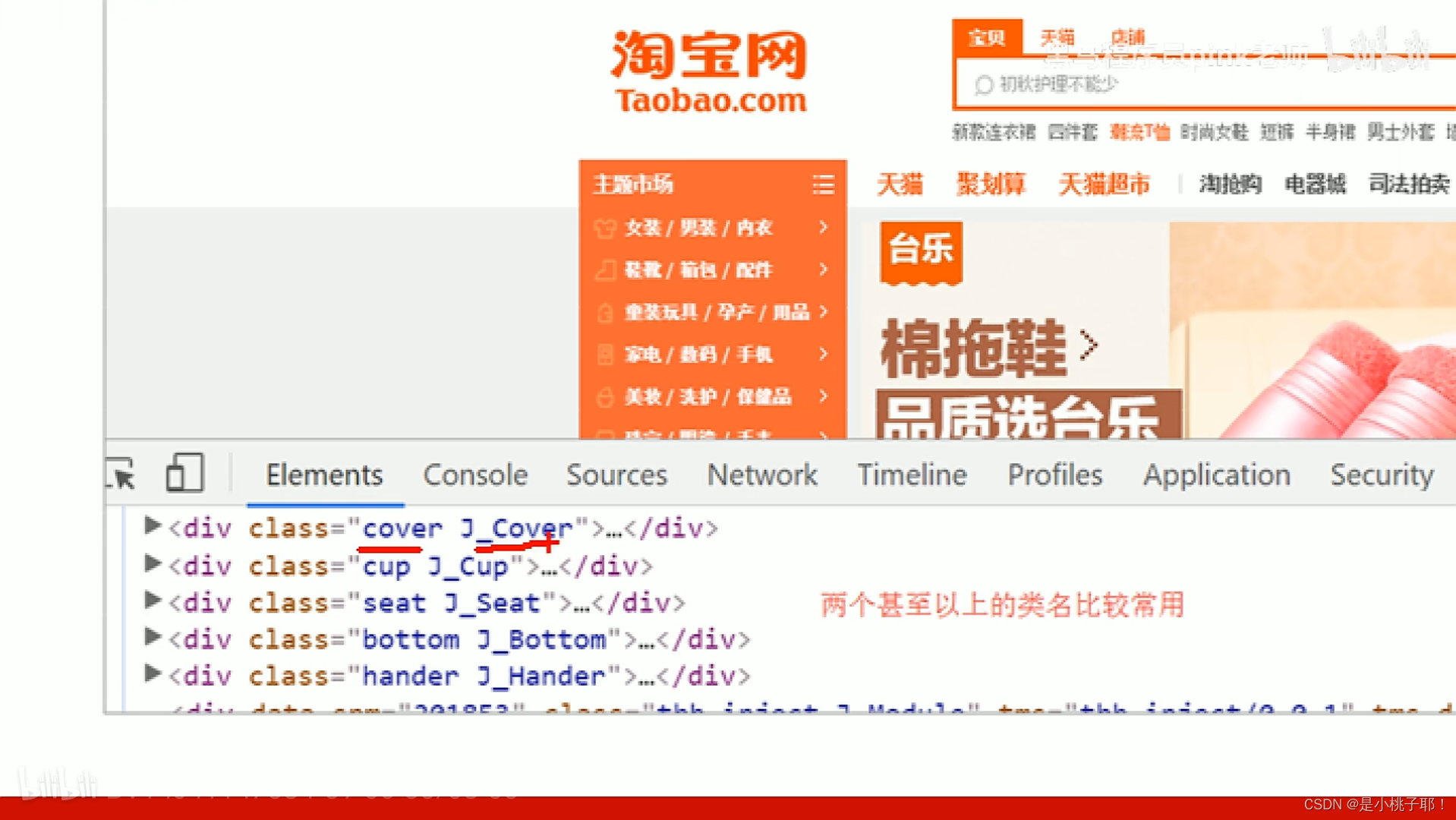Image resolution: width=1456 pixels, height=820 pixels.
Task: Click the 台乐 brand logo badge
Action: (921, 252)
